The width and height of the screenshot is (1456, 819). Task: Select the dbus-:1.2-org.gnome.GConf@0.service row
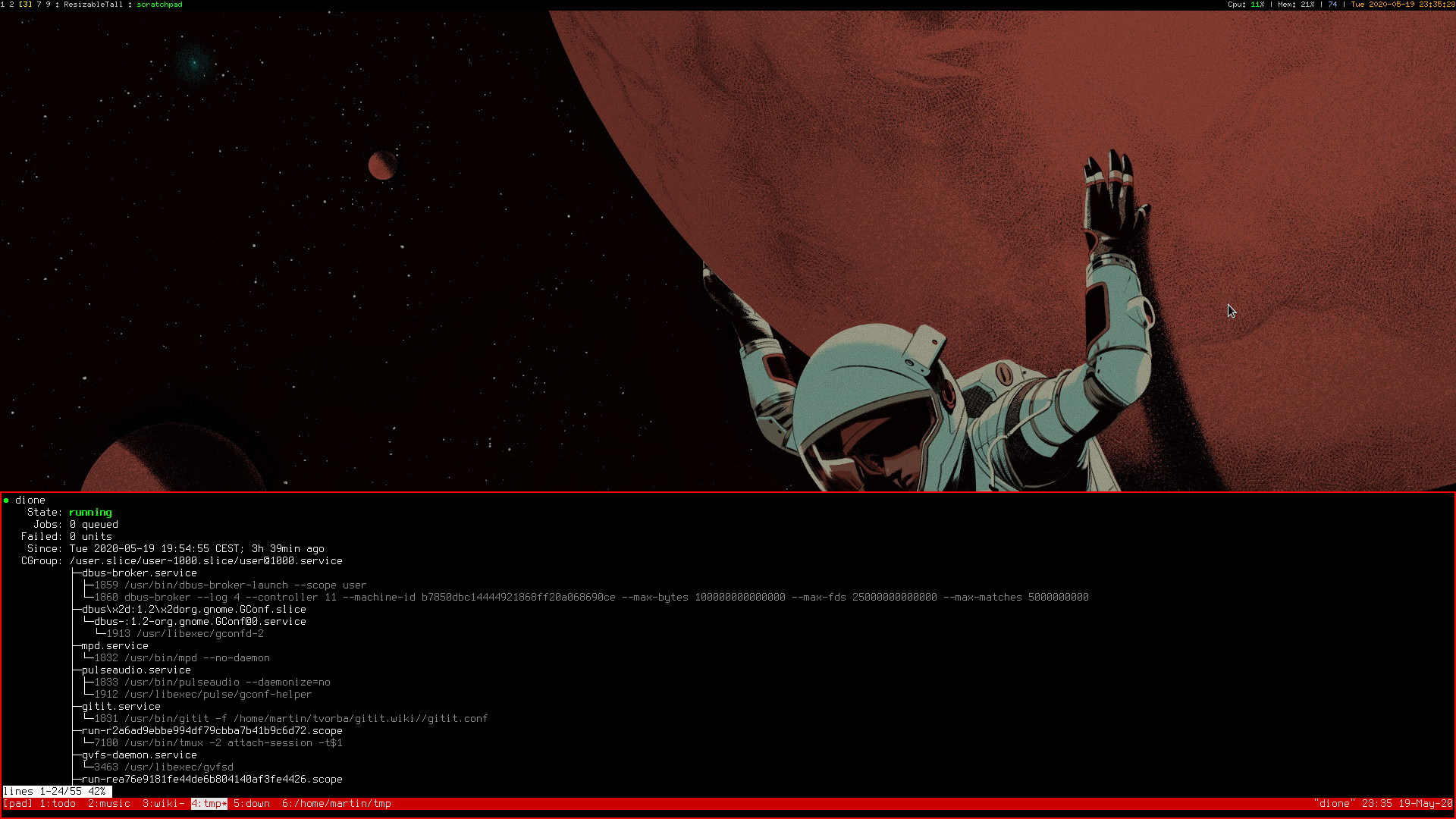[200, 622]
